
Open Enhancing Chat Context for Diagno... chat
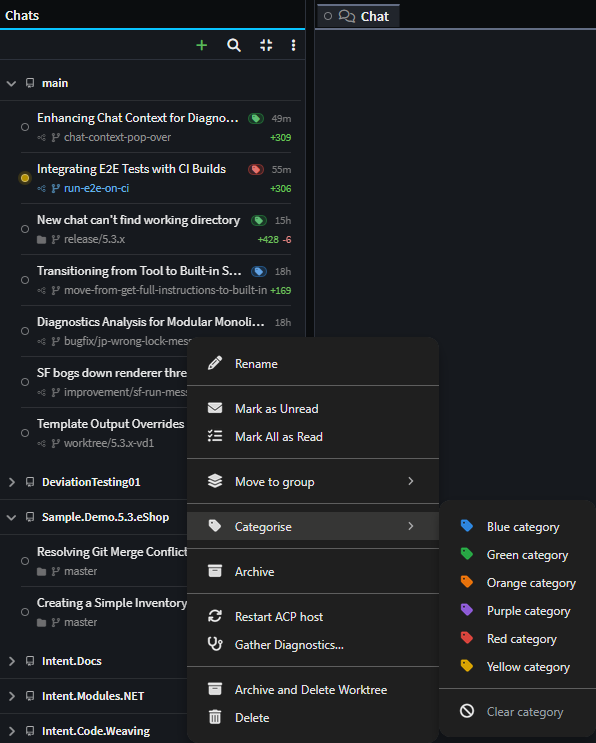click(137, 118)
